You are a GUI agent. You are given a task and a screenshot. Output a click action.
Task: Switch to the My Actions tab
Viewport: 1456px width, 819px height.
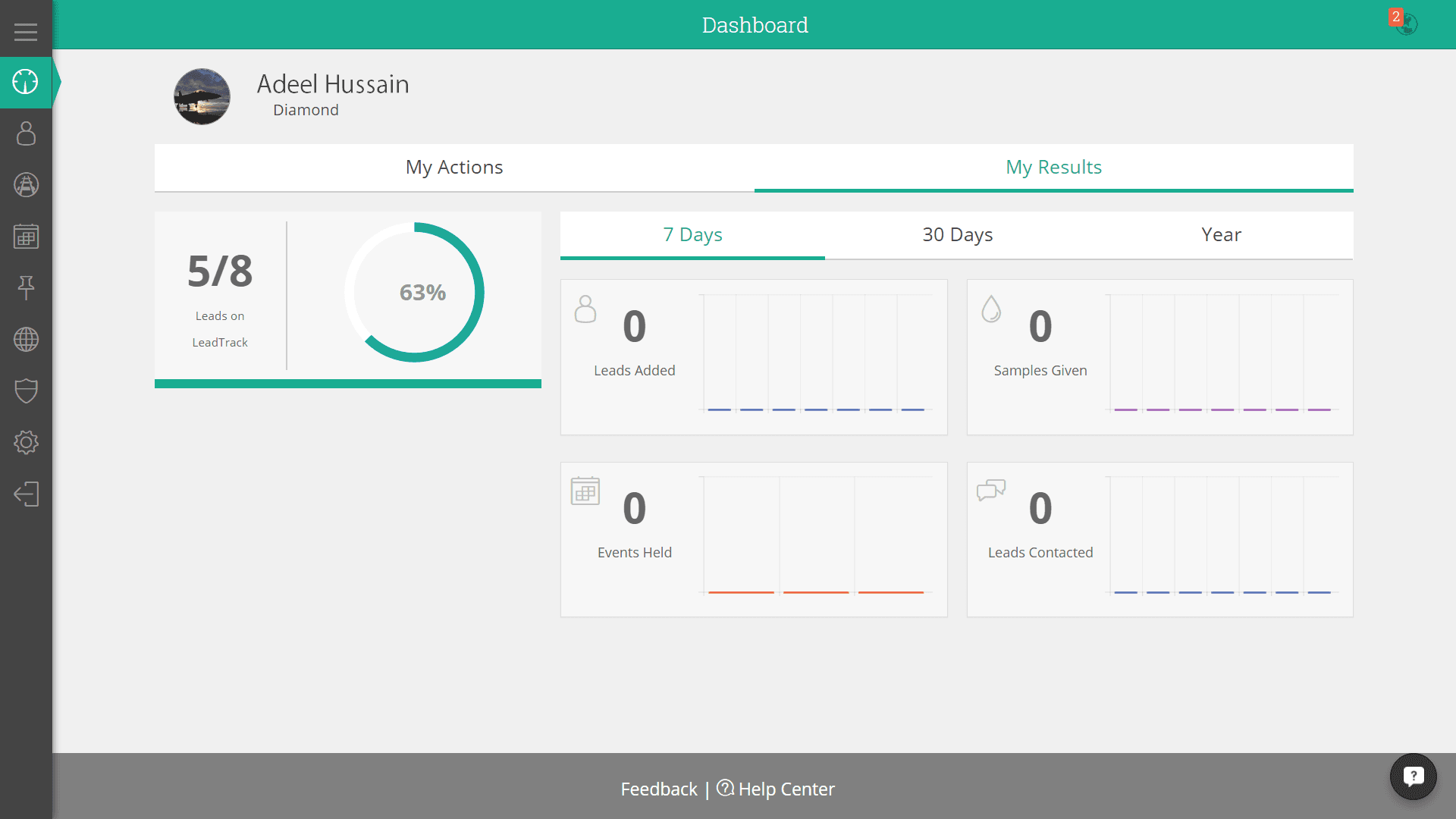454,168
